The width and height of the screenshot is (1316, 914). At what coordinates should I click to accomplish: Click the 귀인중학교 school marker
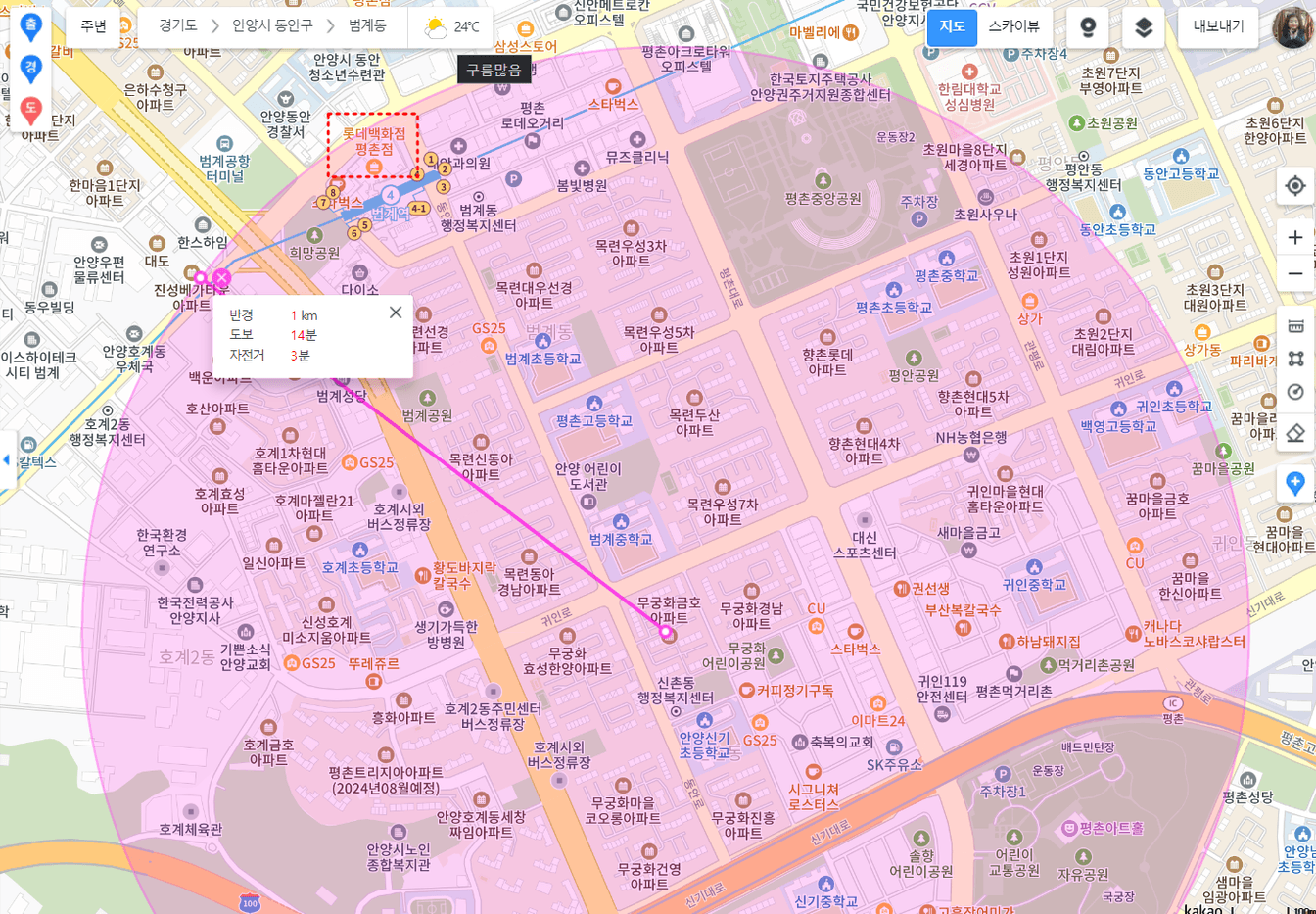click(x=1034, y=567)
